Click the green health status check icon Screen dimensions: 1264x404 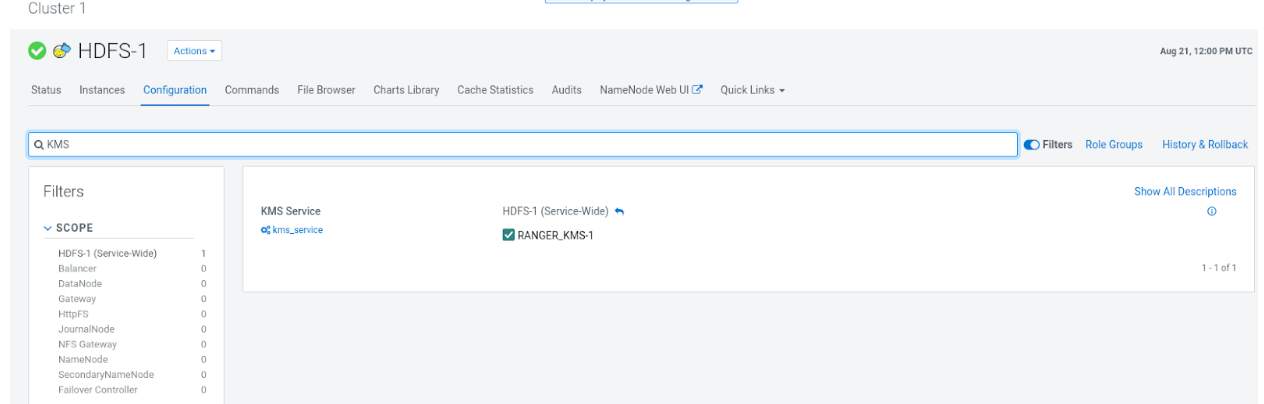pos(37,51)
